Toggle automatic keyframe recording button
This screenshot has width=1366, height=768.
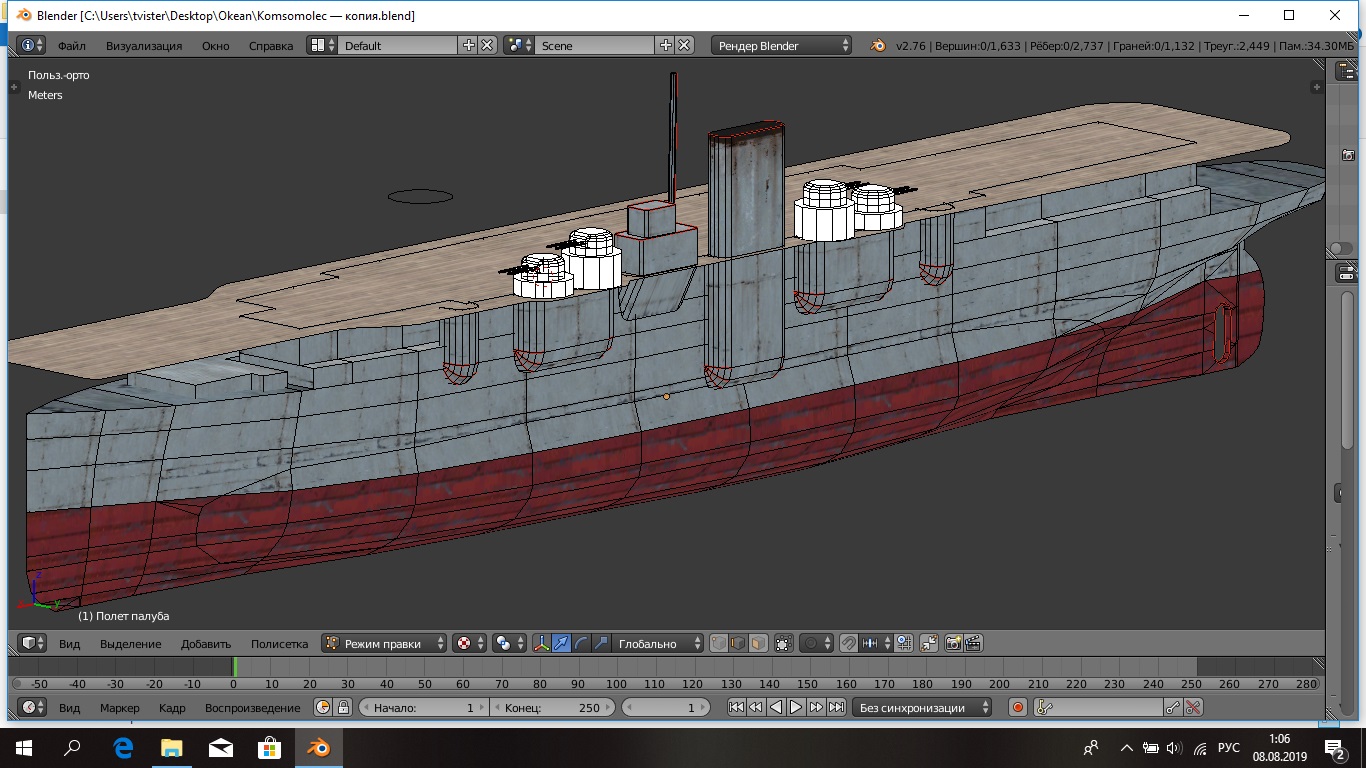click(x=1018, y=707)
